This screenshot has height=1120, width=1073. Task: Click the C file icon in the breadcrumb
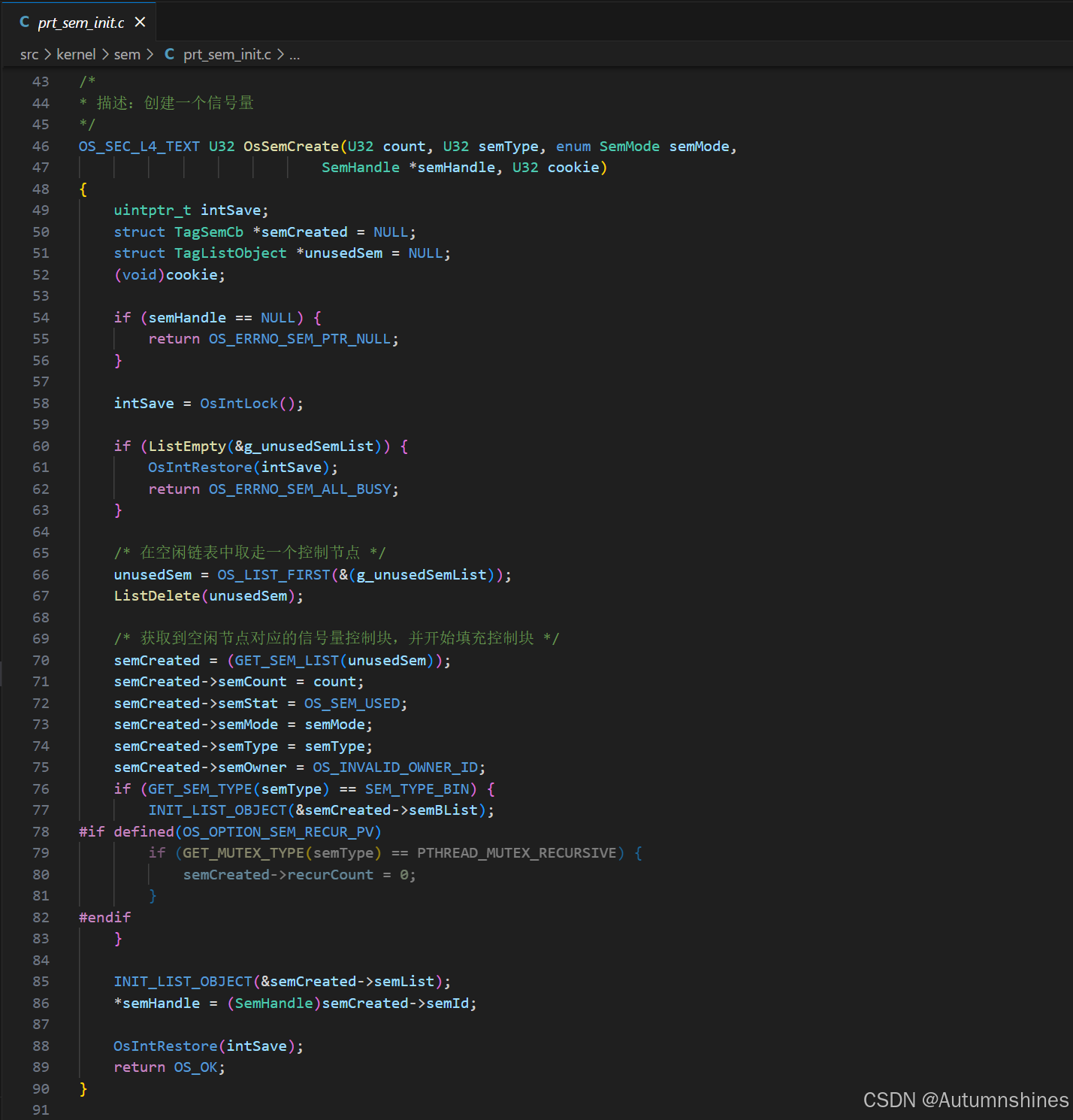[170, 54]
